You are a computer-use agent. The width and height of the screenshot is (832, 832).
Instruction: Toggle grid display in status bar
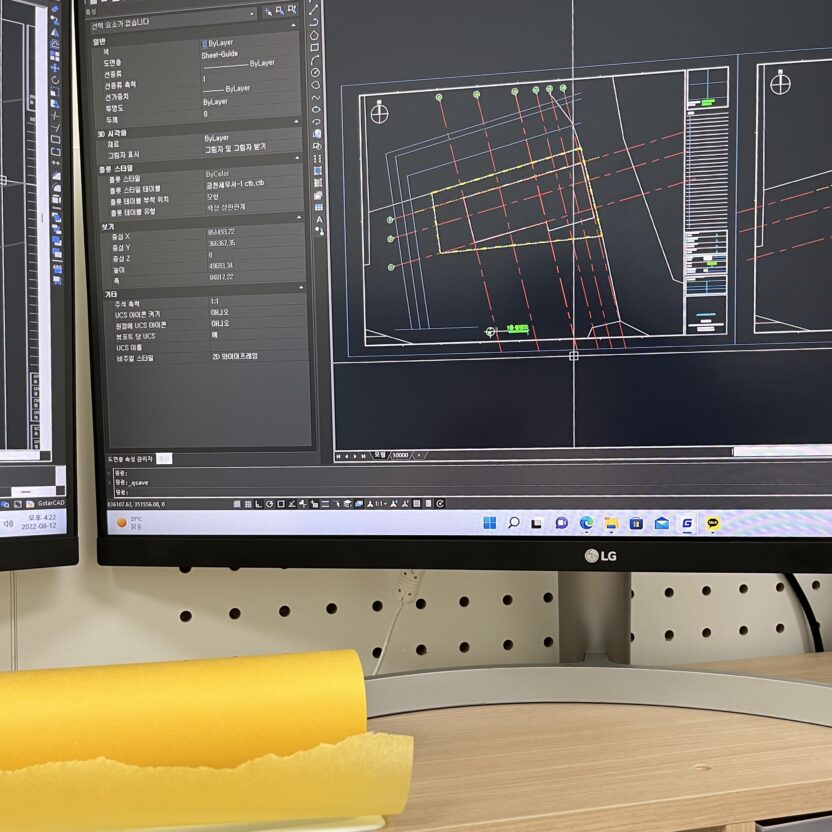coord(247,503)
